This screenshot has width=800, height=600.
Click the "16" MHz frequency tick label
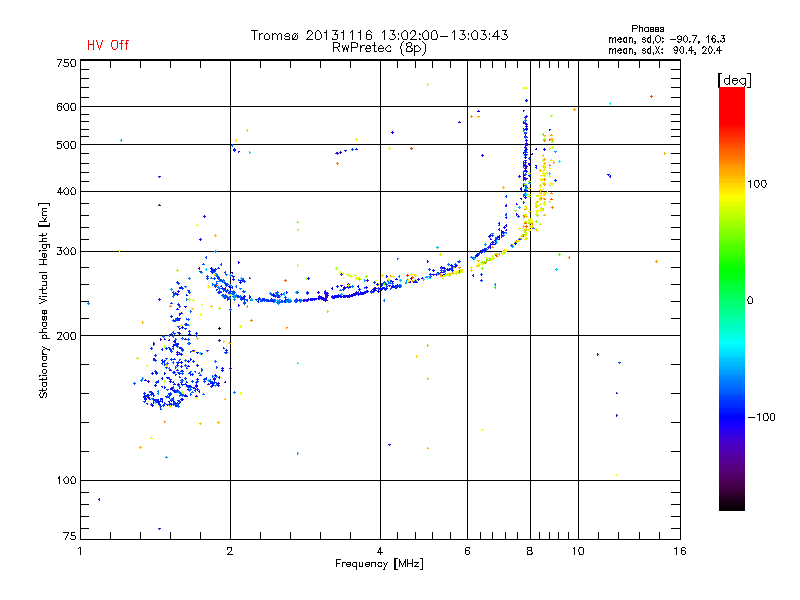pos(680,551)
